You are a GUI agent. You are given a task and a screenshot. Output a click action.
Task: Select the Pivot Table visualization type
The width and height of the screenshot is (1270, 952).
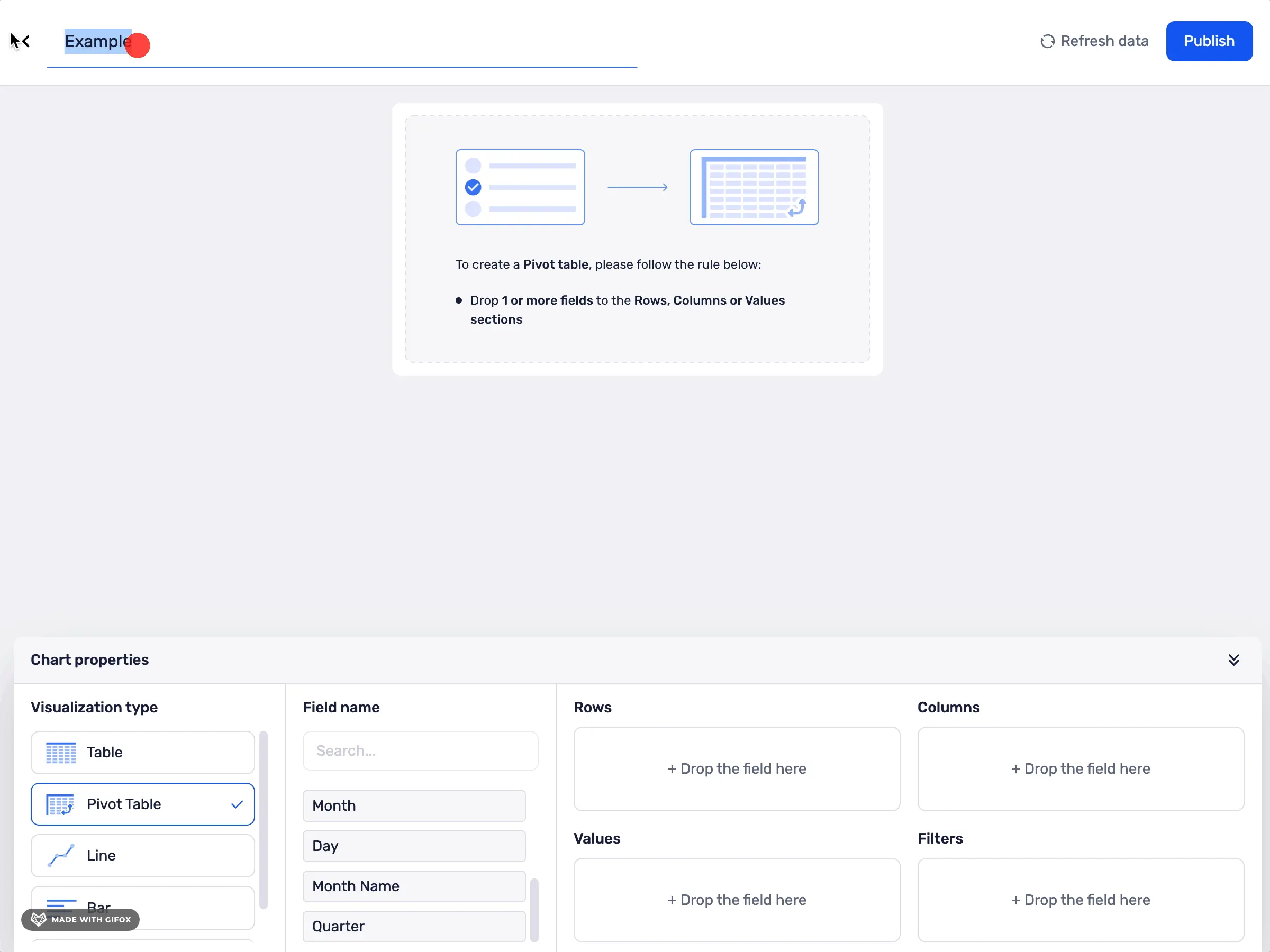[142, 804]
